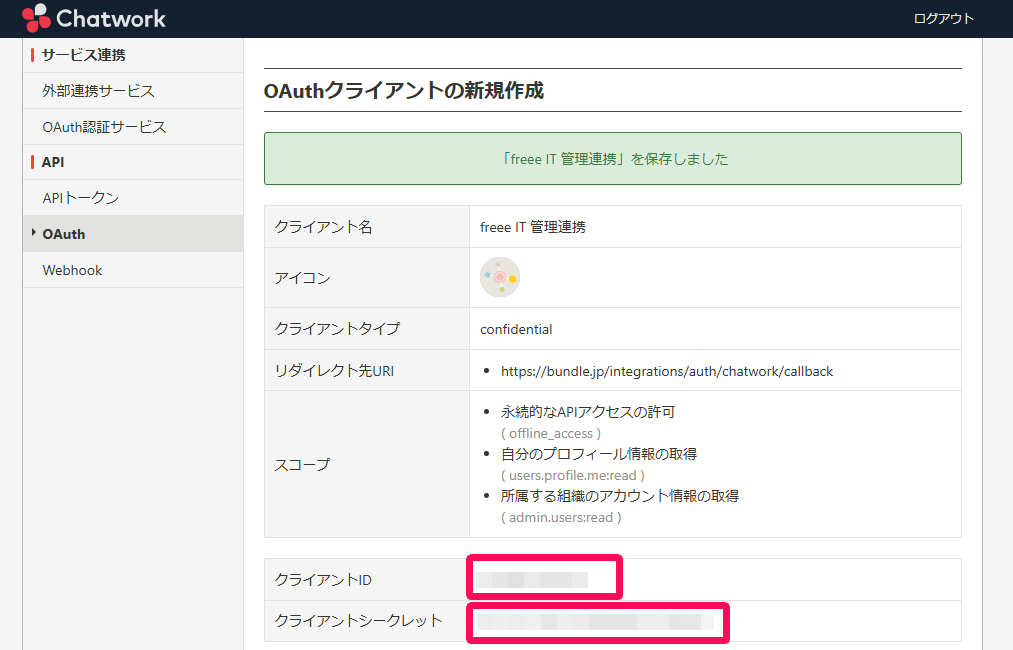The height and width of the screenshot is (650, 1013).
Task: Open Webhook in the sidebar
Action: point(132,270)
